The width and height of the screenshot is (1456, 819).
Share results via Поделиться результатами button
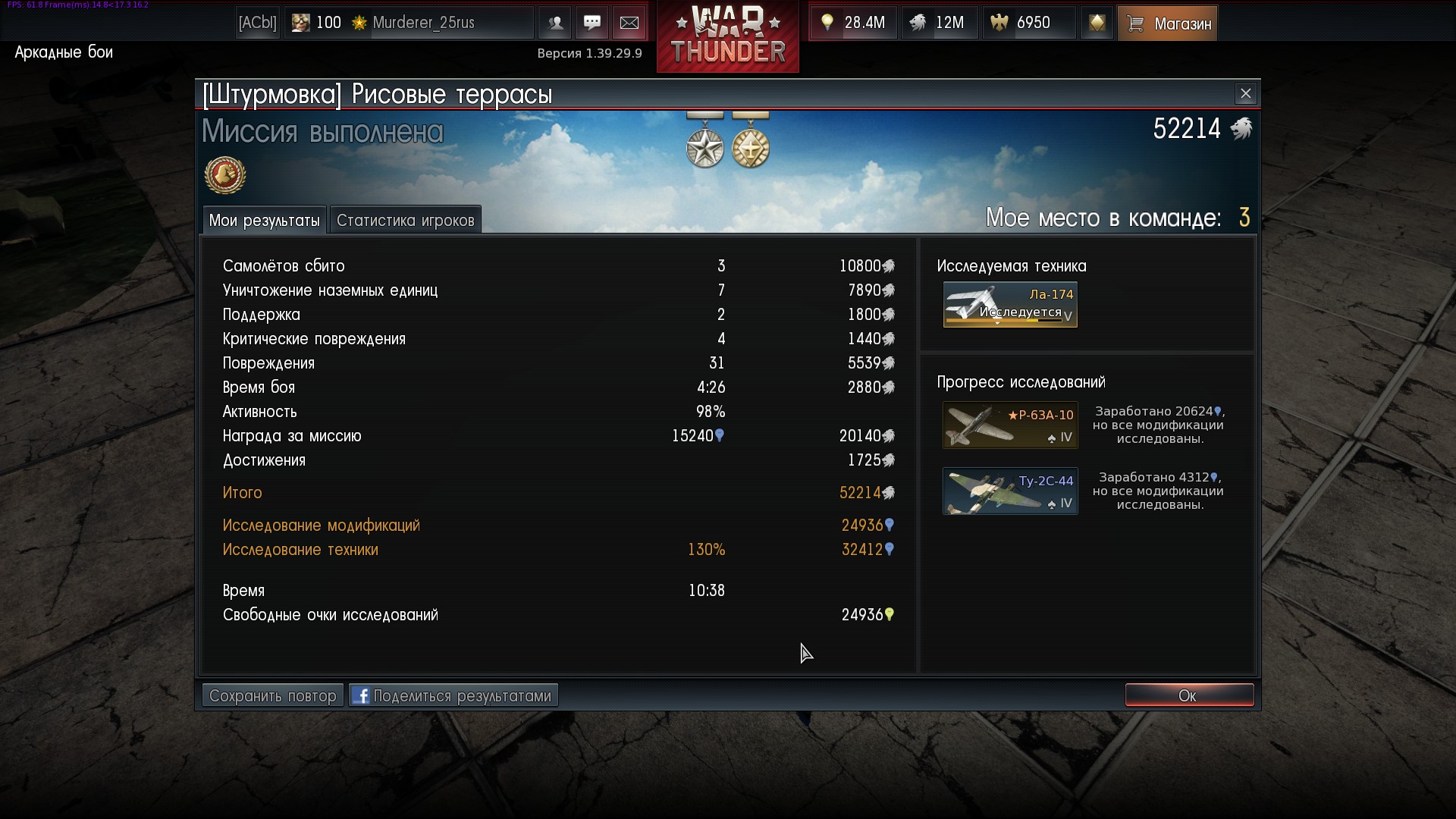[453, 695]
